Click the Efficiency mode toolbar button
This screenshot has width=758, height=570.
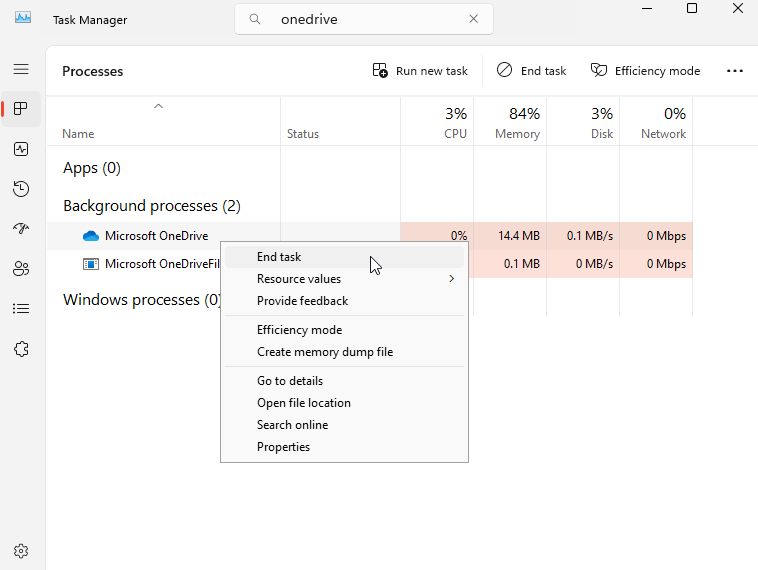click(x=645, y=71)
